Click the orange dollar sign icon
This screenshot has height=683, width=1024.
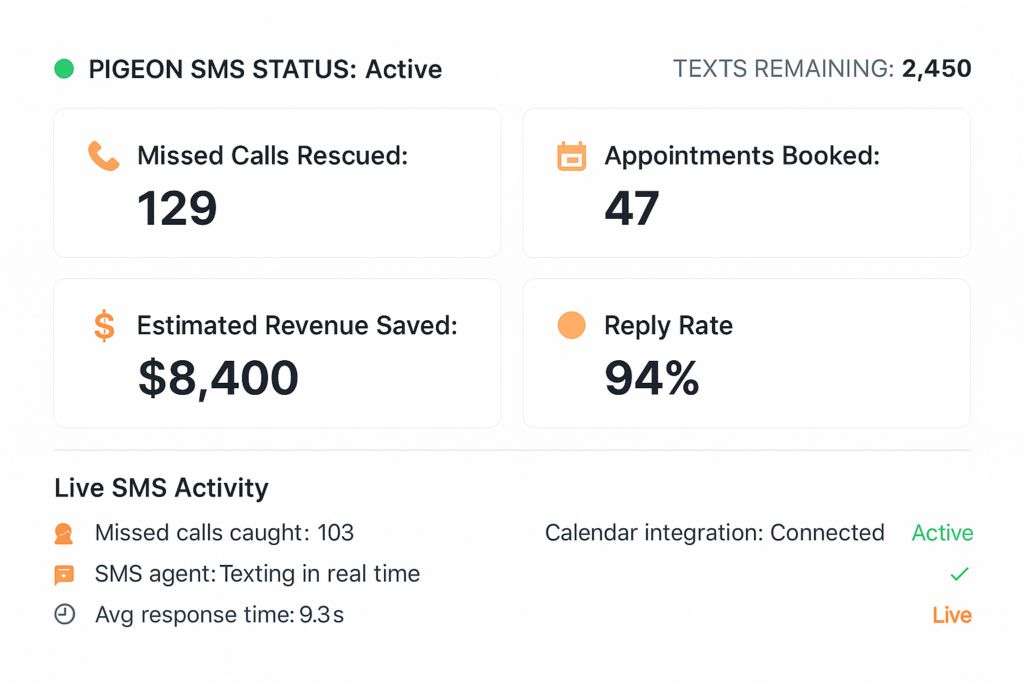click(104, 326)
